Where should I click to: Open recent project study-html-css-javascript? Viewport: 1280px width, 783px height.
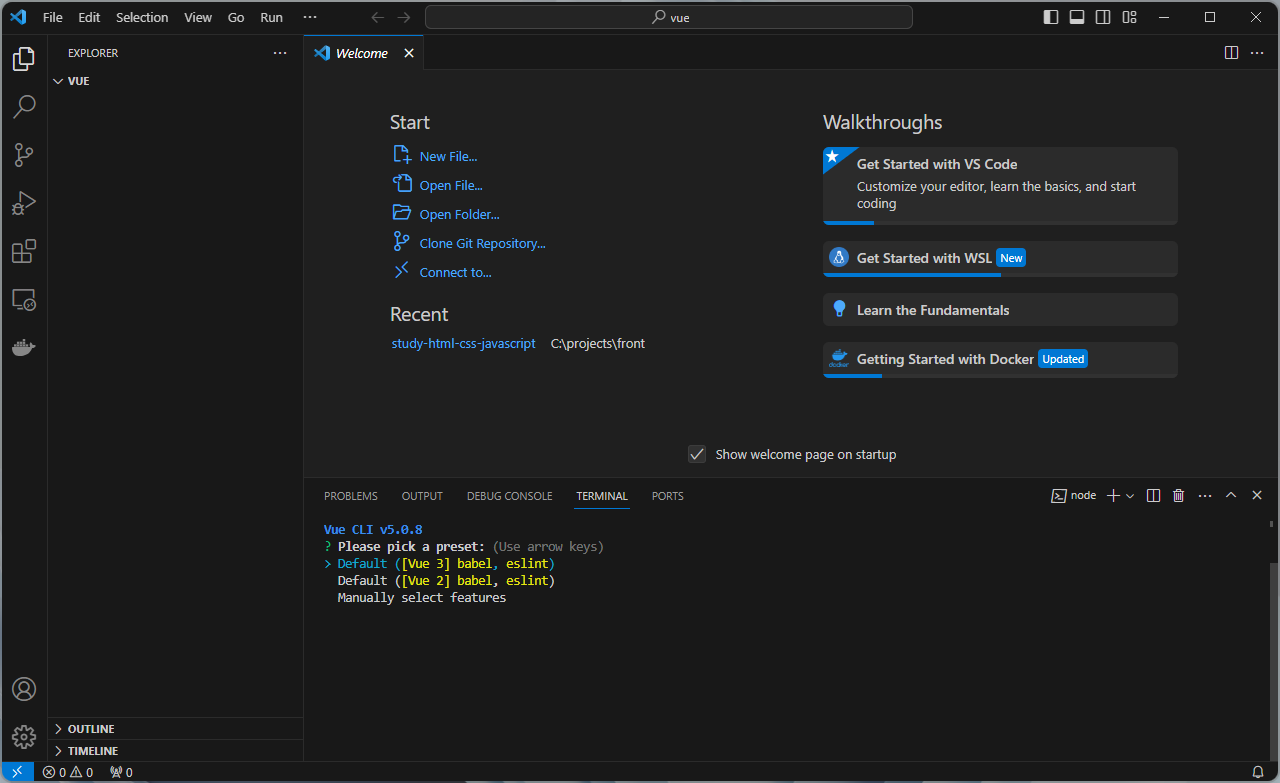point(464,343)
